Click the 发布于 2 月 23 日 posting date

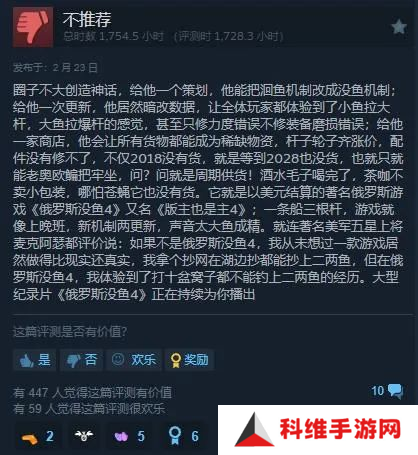point(55,68)
